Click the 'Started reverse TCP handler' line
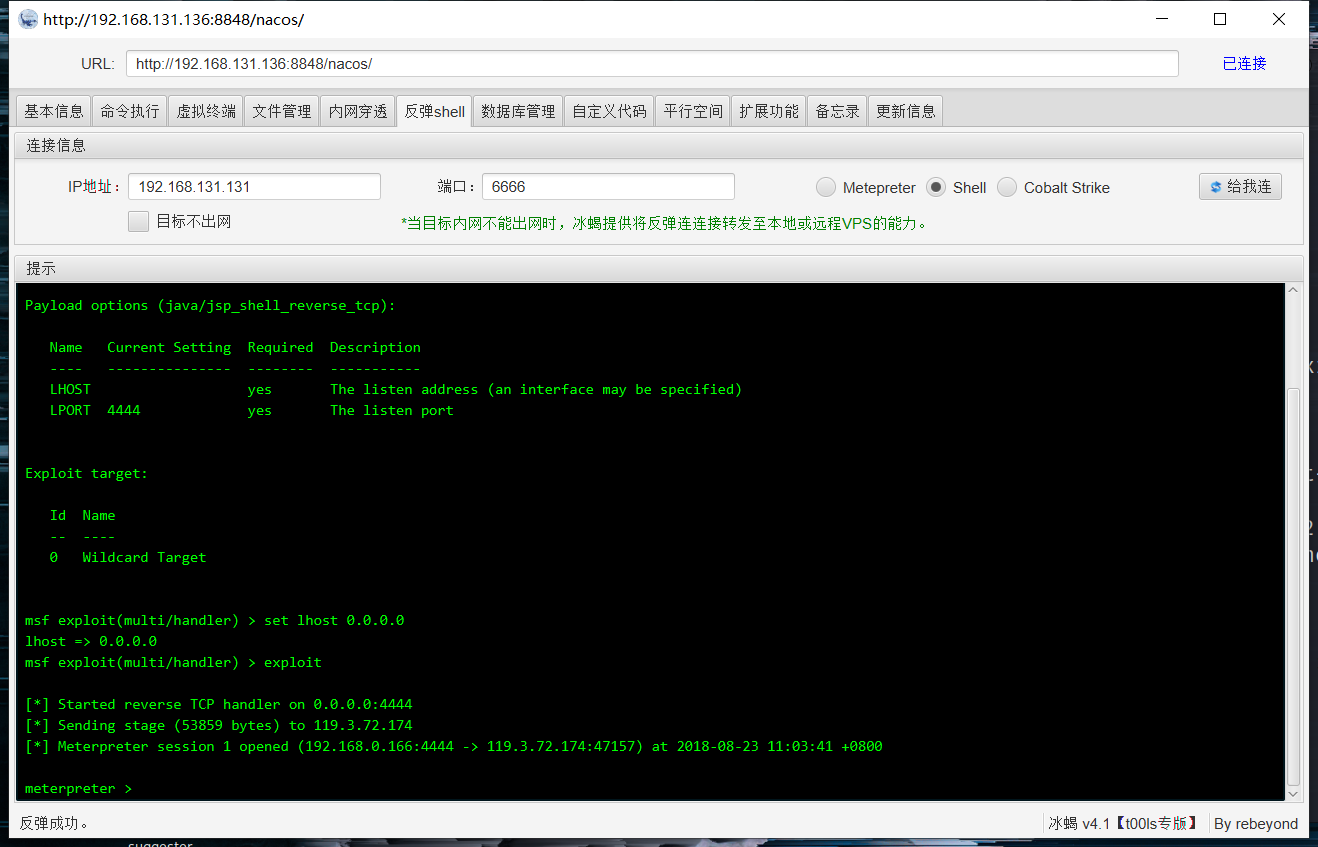Image resolution: width=1318 pixels, height=847 pixels. pos(218,704)
